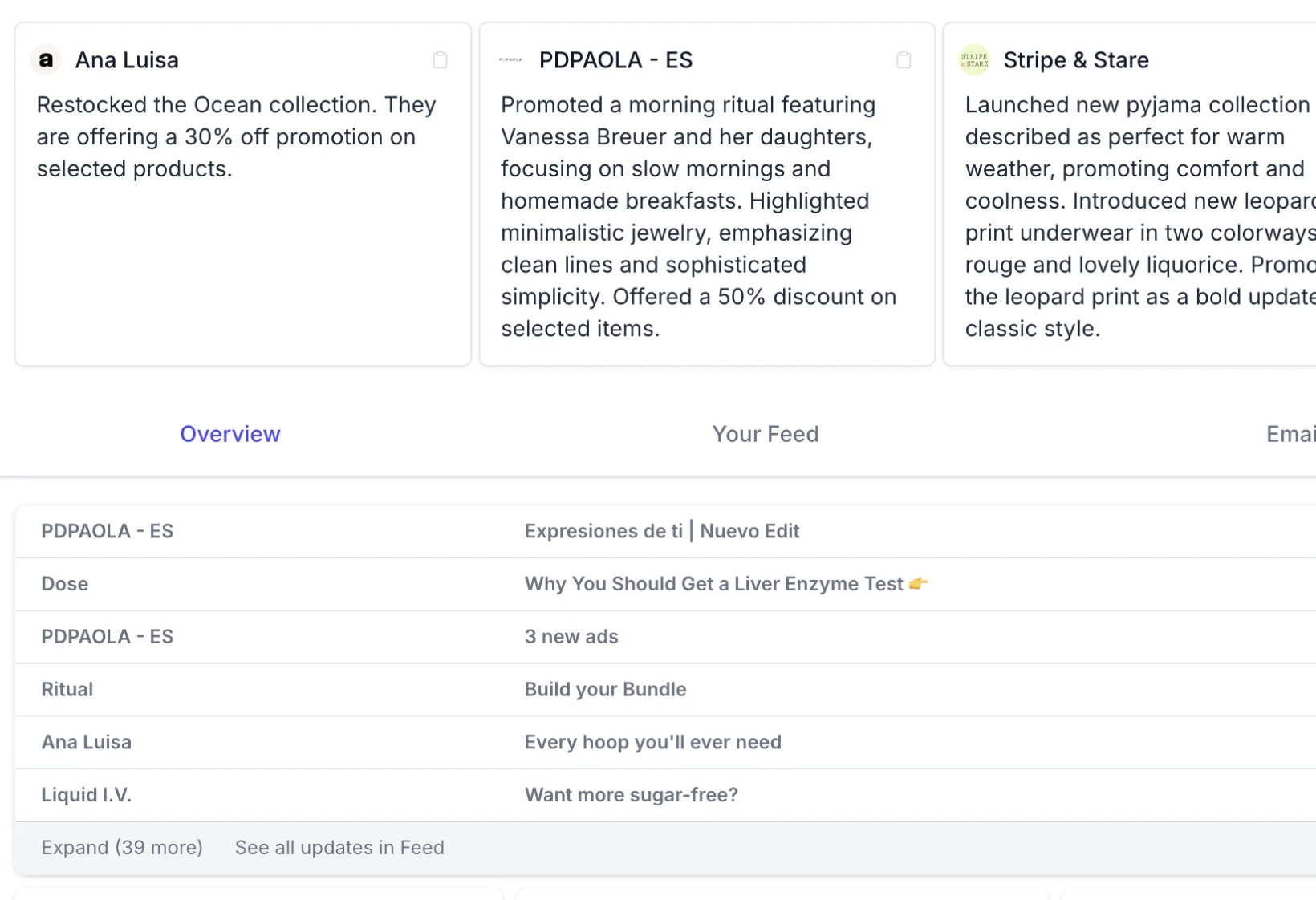Screen dimensions: 1316x900
Task: Expand the 39 more updates
Action: 122,848
